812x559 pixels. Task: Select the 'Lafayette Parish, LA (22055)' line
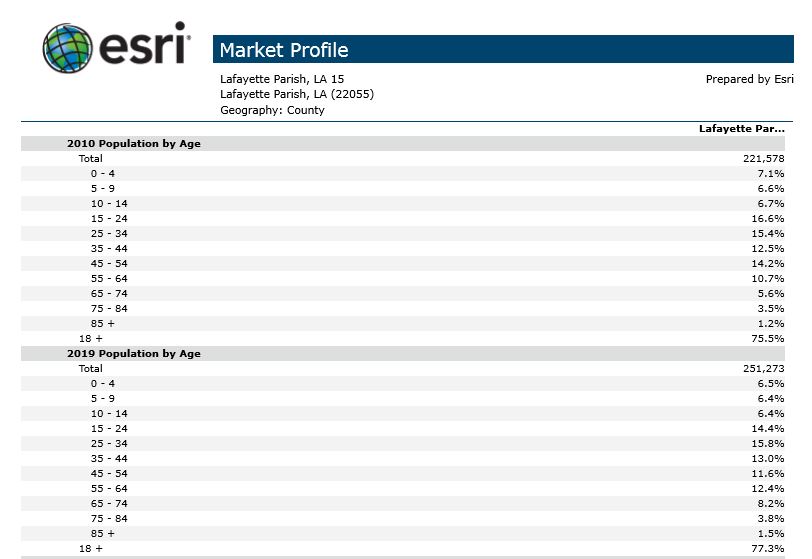tap(297, 94)
